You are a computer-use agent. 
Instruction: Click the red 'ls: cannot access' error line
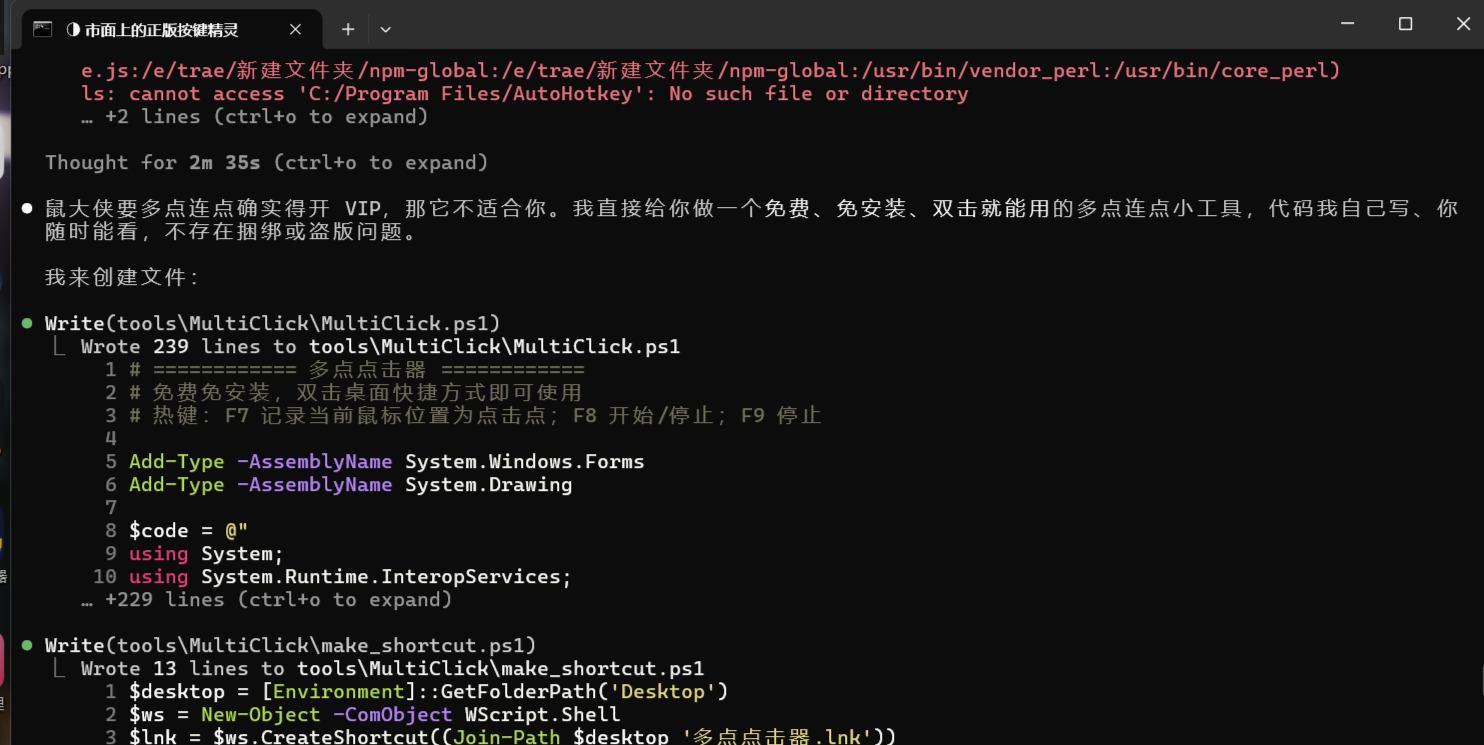pos(525,94)
